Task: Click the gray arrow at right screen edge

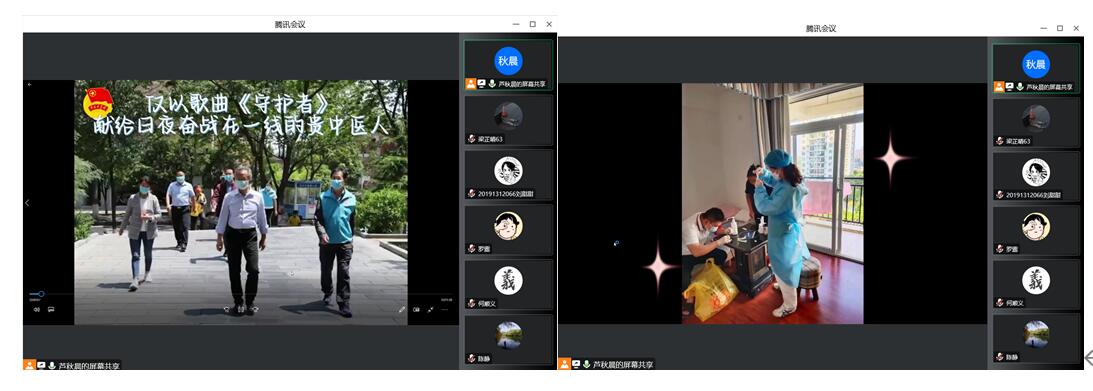Action: (1088, 358)
